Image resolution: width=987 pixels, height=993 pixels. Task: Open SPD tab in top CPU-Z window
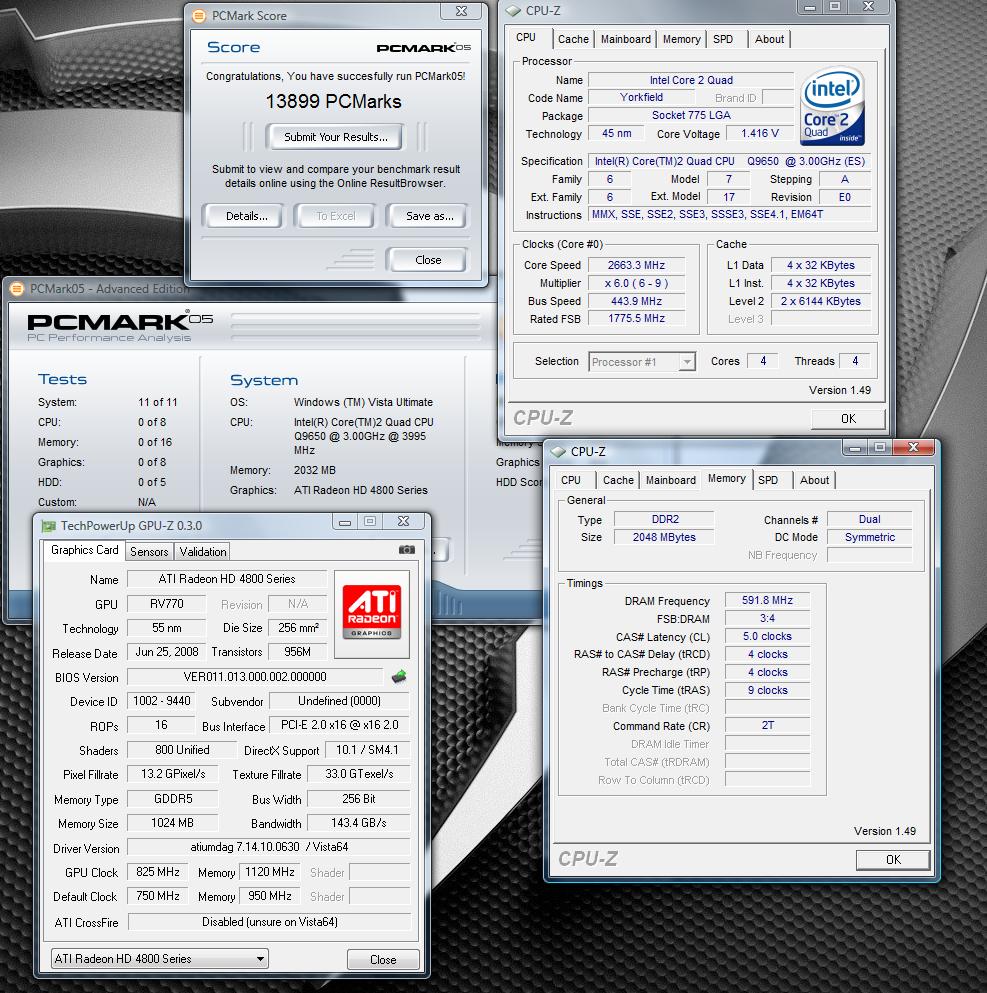click(723, 39)
